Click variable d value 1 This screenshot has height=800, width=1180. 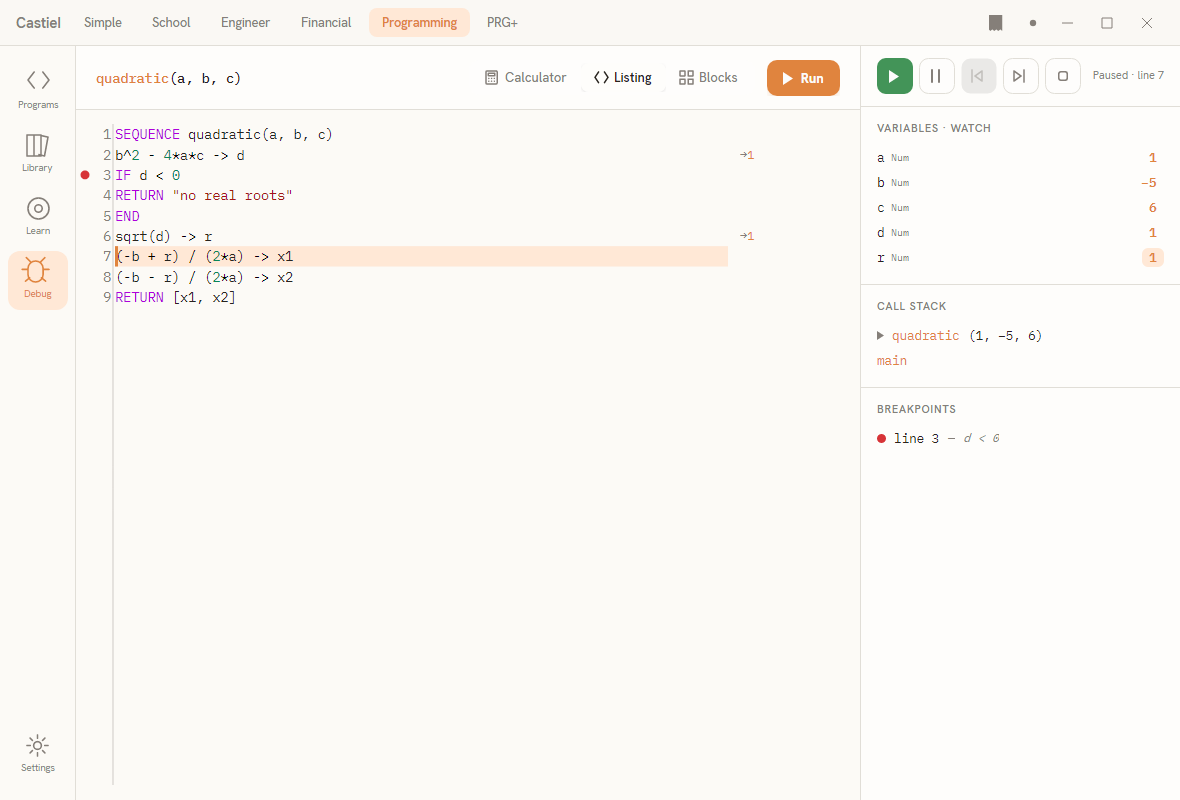coord(1152,233)
